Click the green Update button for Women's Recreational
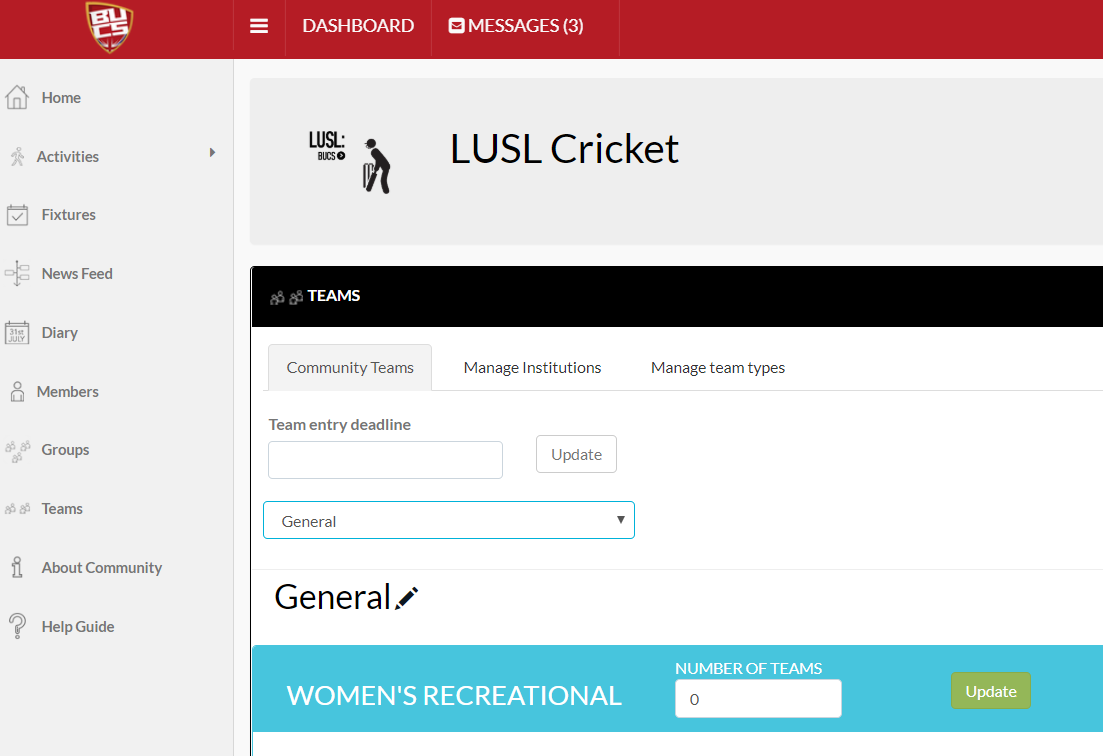This screenshot has height=756, width=1103. point(990,691)
